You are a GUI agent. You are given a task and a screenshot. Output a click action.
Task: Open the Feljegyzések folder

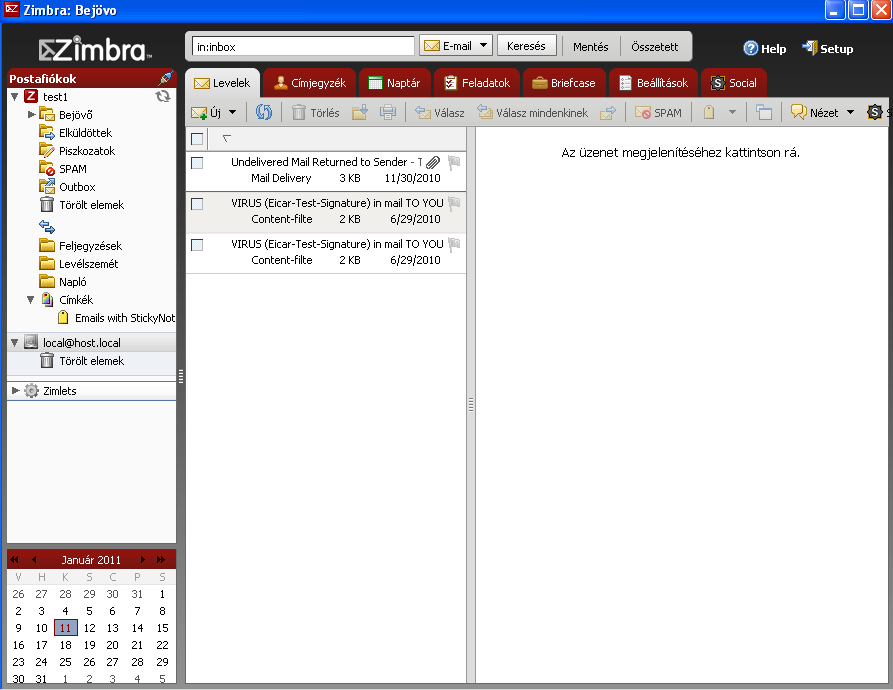click(x=80, y=246)
